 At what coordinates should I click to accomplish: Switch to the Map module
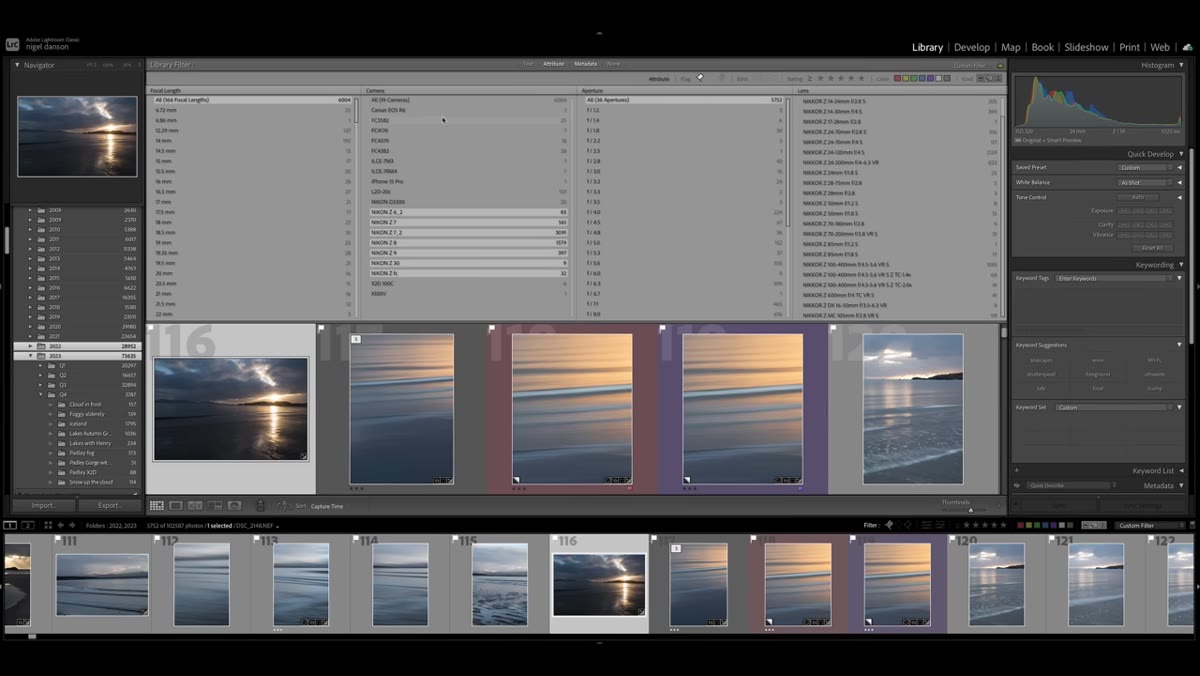click(x=1011, y=47)
